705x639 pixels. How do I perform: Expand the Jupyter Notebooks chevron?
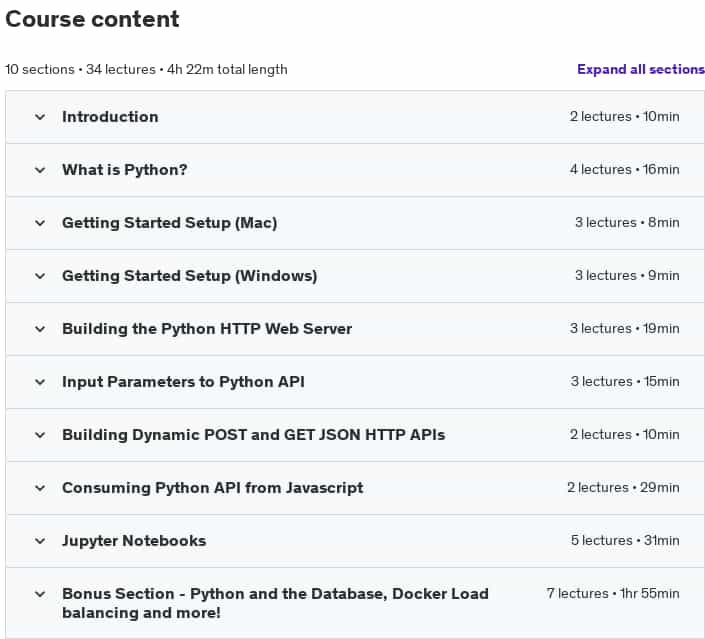click(40, 541)
